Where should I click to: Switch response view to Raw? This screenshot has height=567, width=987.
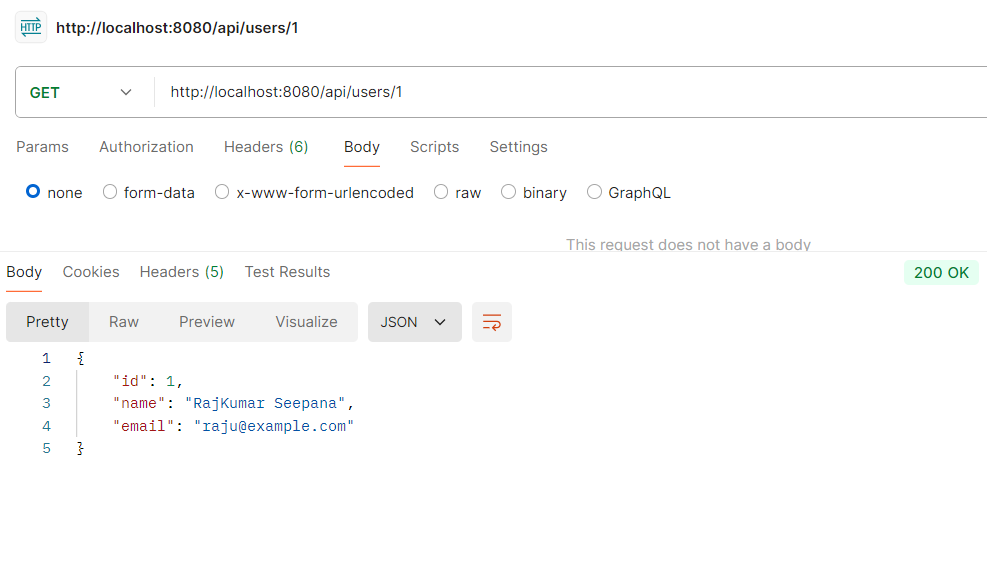pos(124,322)
